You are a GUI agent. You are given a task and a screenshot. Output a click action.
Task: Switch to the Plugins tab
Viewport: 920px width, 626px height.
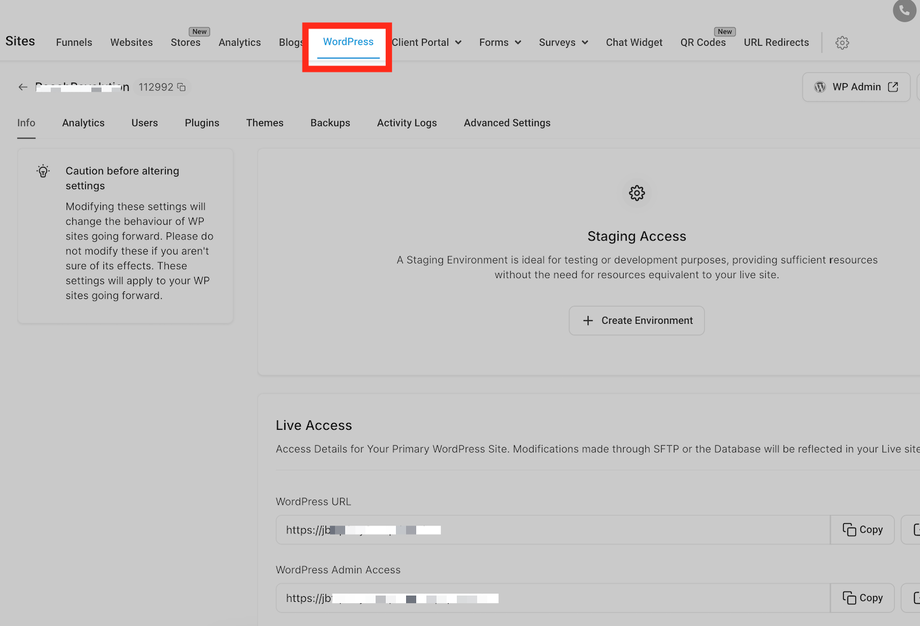(202, 123)
